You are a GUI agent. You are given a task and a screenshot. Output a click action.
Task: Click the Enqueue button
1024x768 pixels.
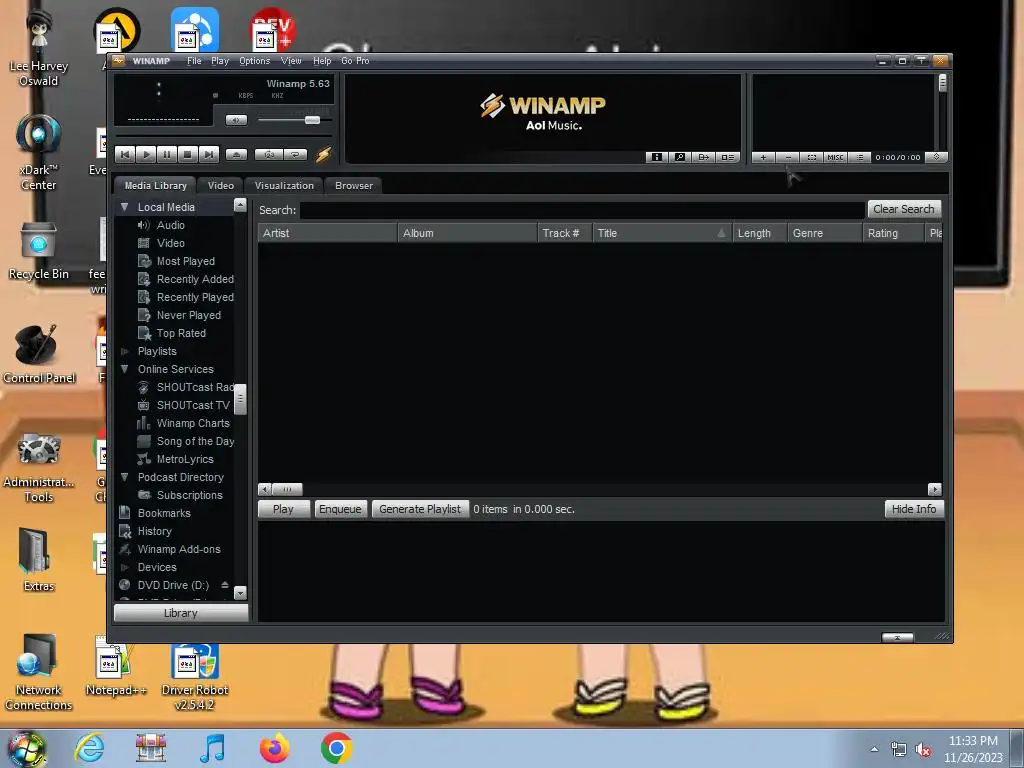(x=340, y=509)
